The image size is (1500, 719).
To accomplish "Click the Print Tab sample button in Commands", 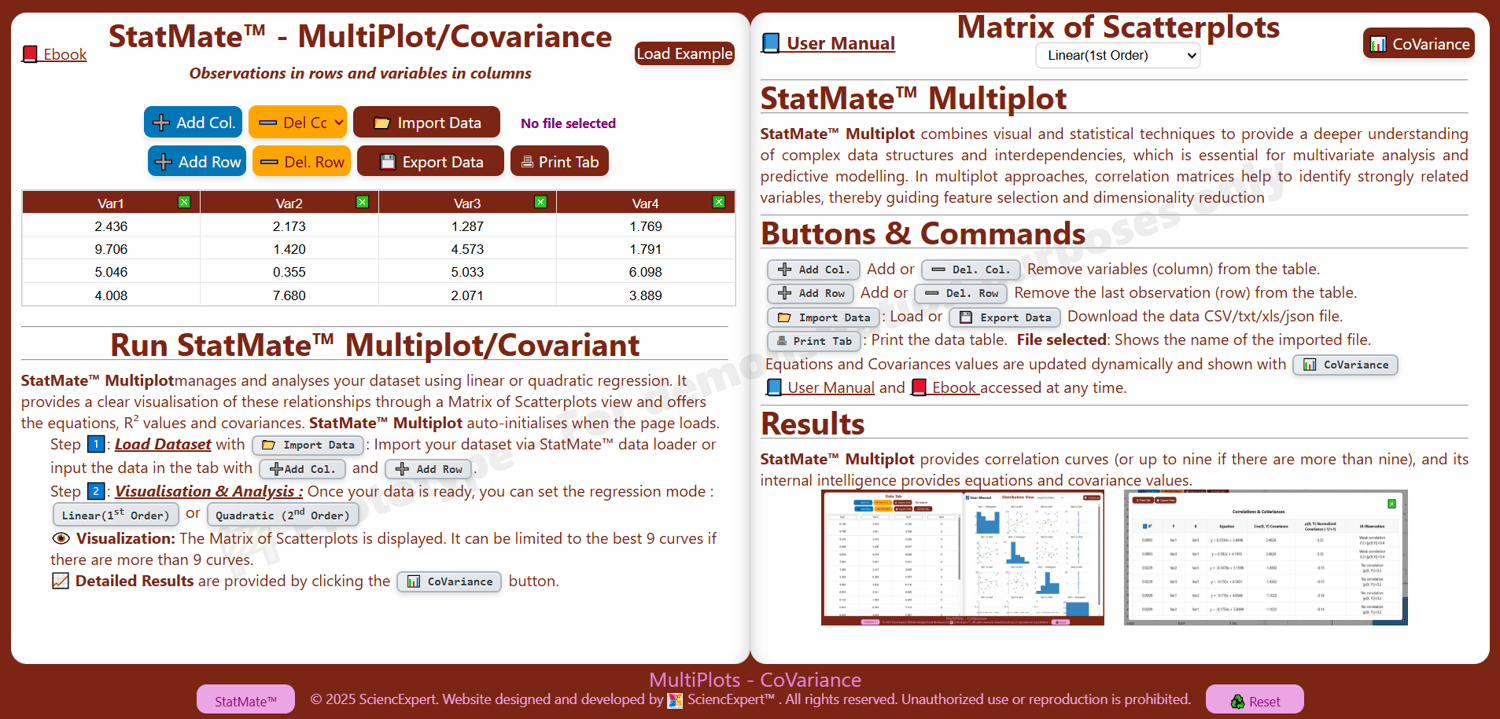I will [813, 341].
